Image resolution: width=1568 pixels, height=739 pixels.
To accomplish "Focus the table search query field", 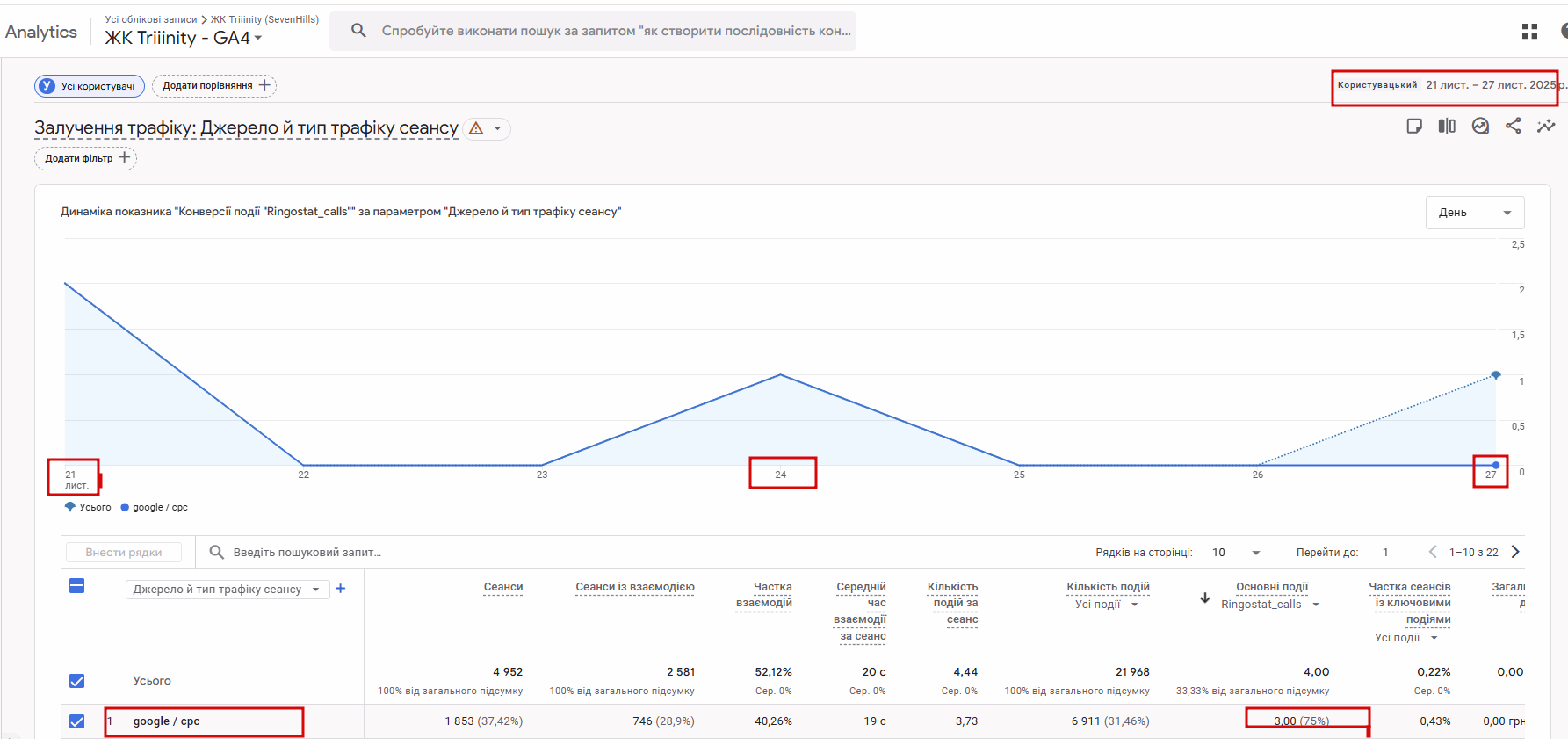I will (307, 553).
